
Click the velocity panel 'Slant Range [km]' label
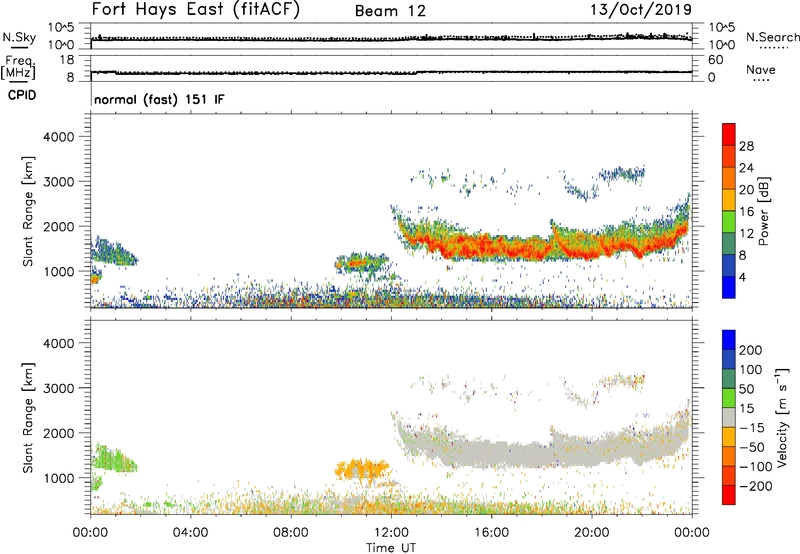(x=28, y=418)
